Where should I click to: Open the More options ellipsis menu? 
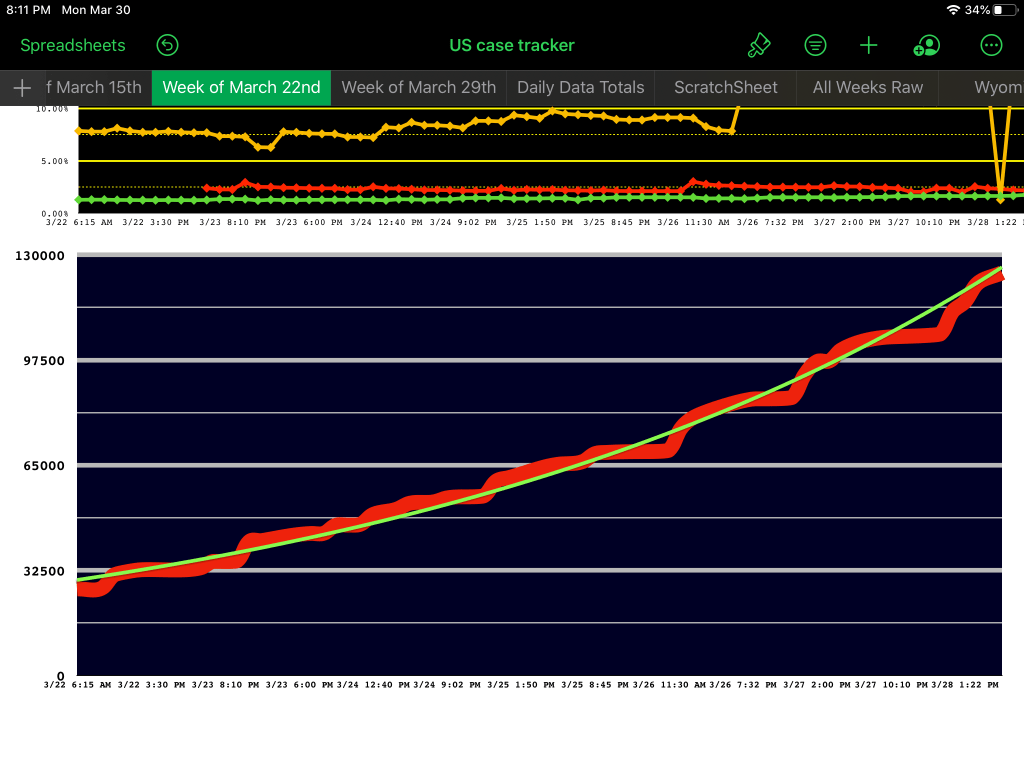pos(991,45)
